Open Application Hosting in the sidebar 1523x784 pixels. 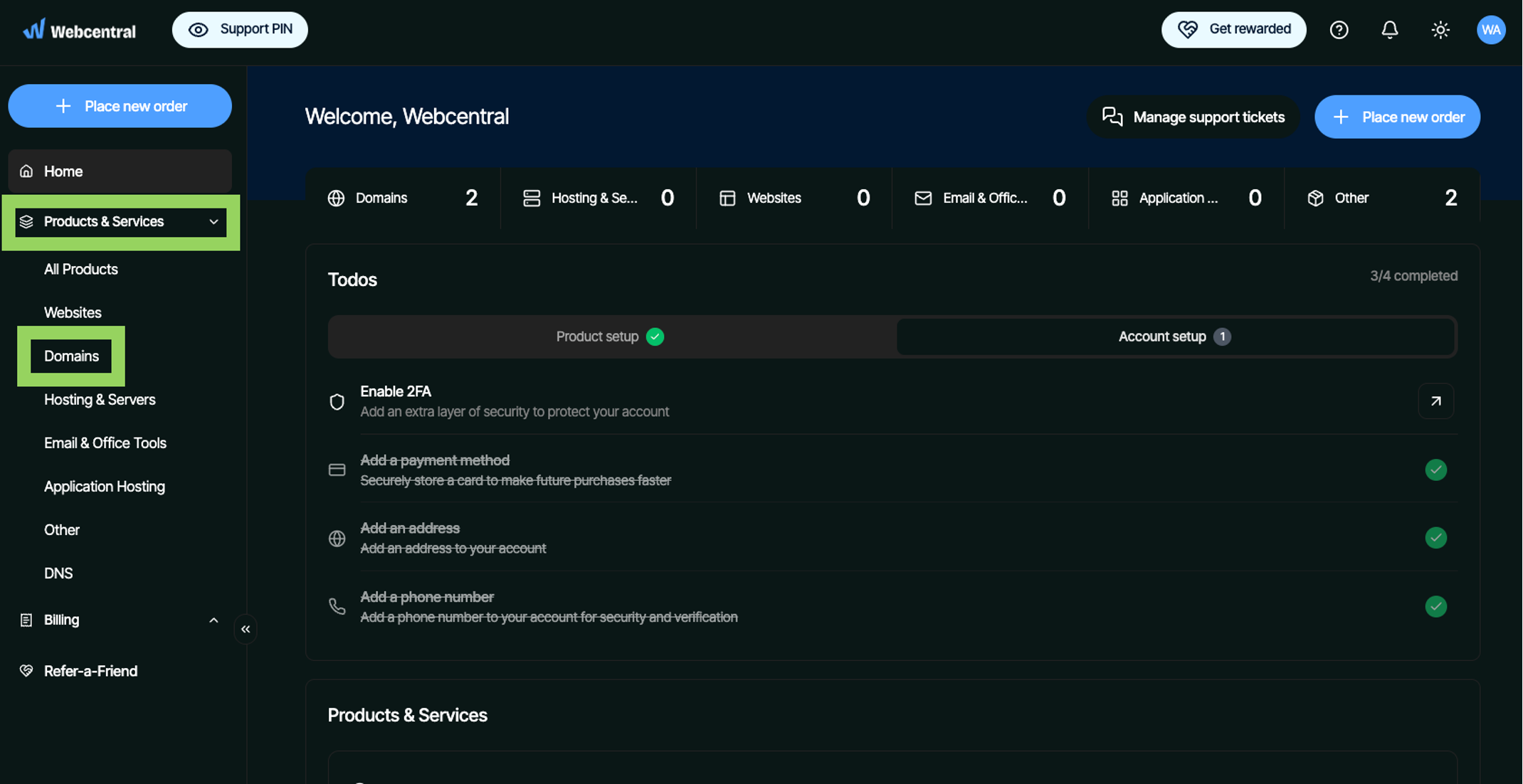pyautogui.click(x=105, y=487)
